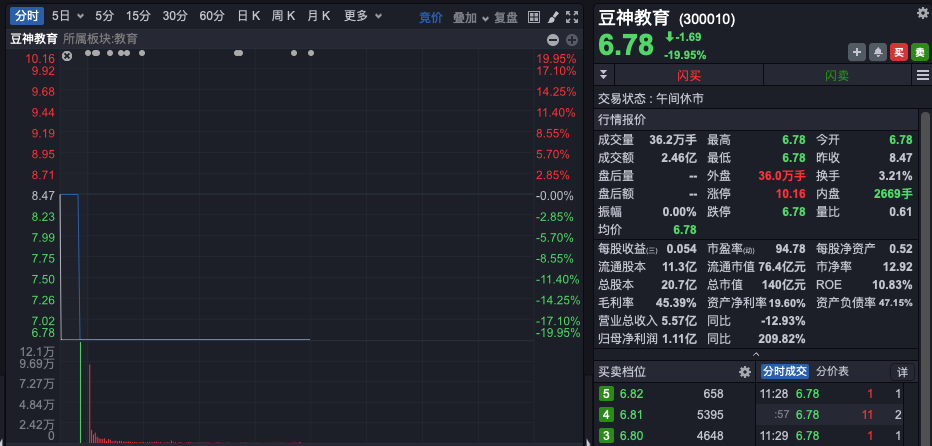Click the 闪买 quick buy button
Image resolution: width=932 pixels, height=446 pixels.
click(x=689, y=75)
